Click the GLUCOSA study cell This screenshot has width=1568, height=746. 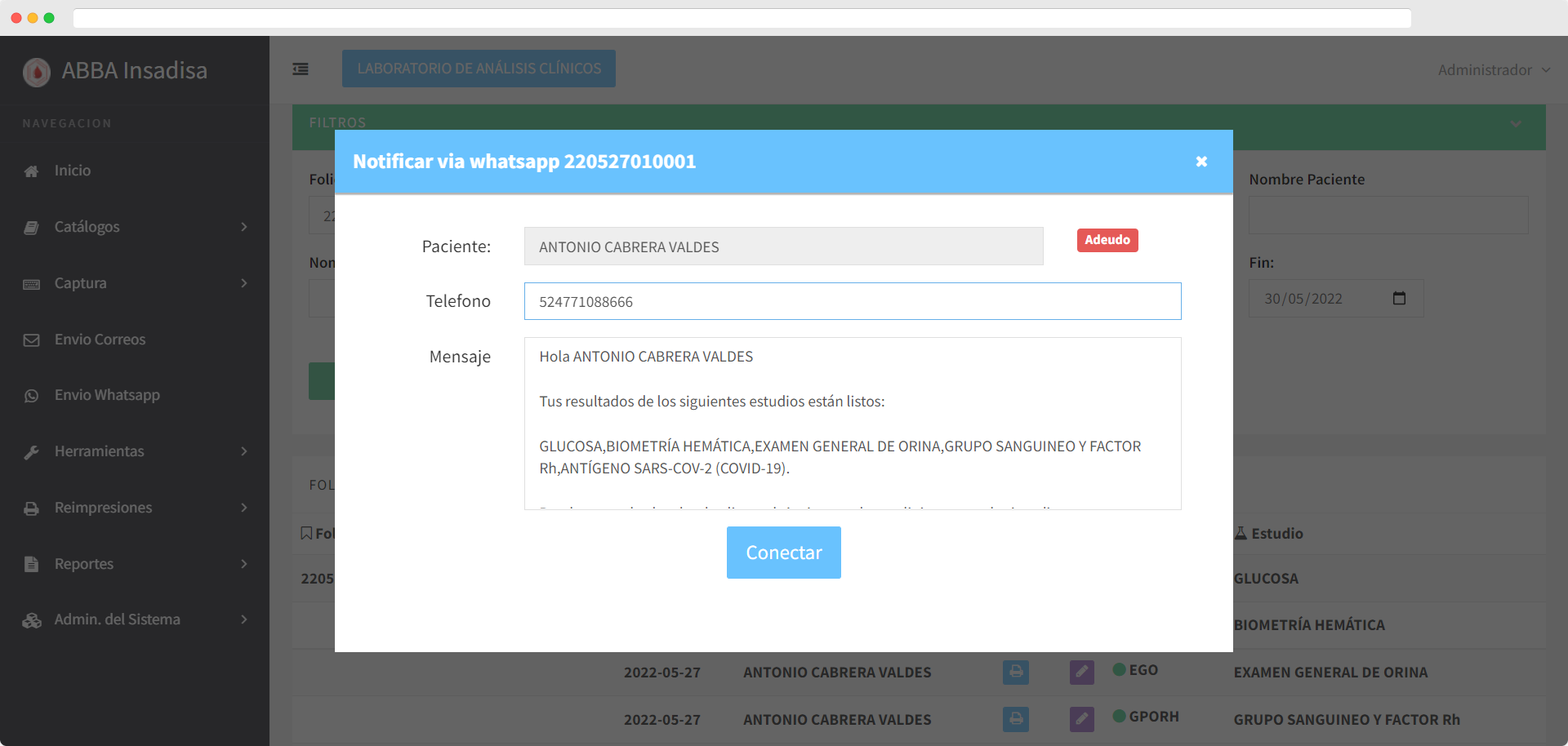(x=1266, y=579)
